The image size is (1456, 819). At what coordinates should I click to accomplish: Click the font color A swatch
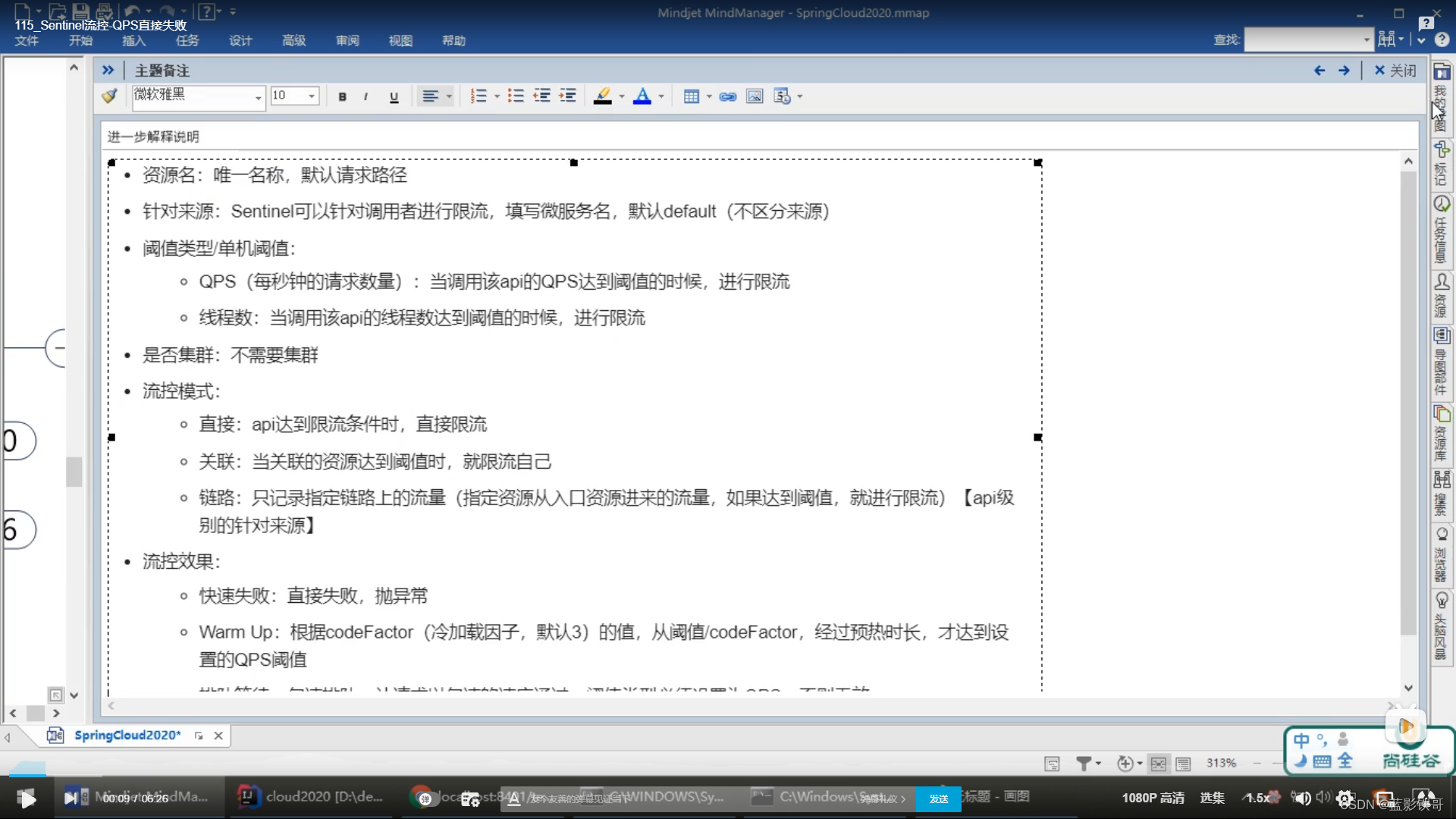642,96
